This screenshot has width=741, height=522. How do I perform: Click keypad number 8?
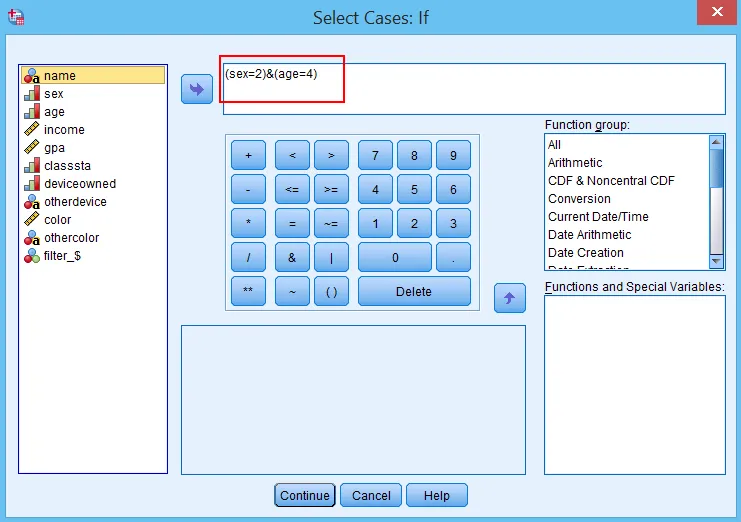[414, 155]
